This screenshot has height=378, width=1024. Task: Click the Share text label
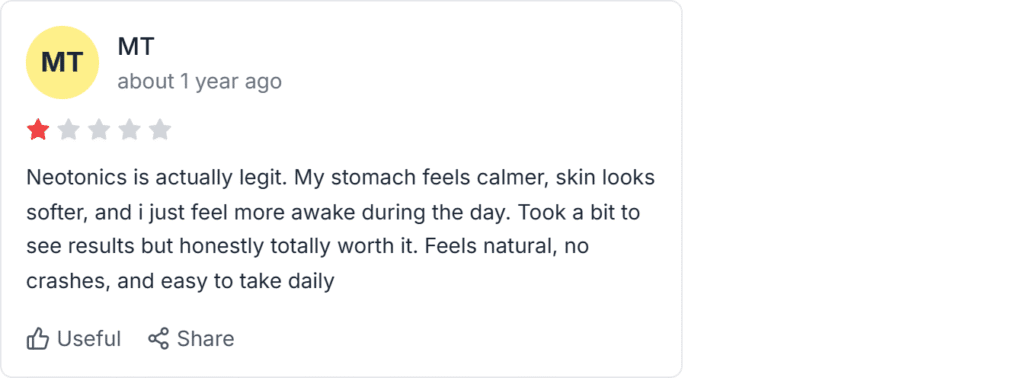(206, 339)
